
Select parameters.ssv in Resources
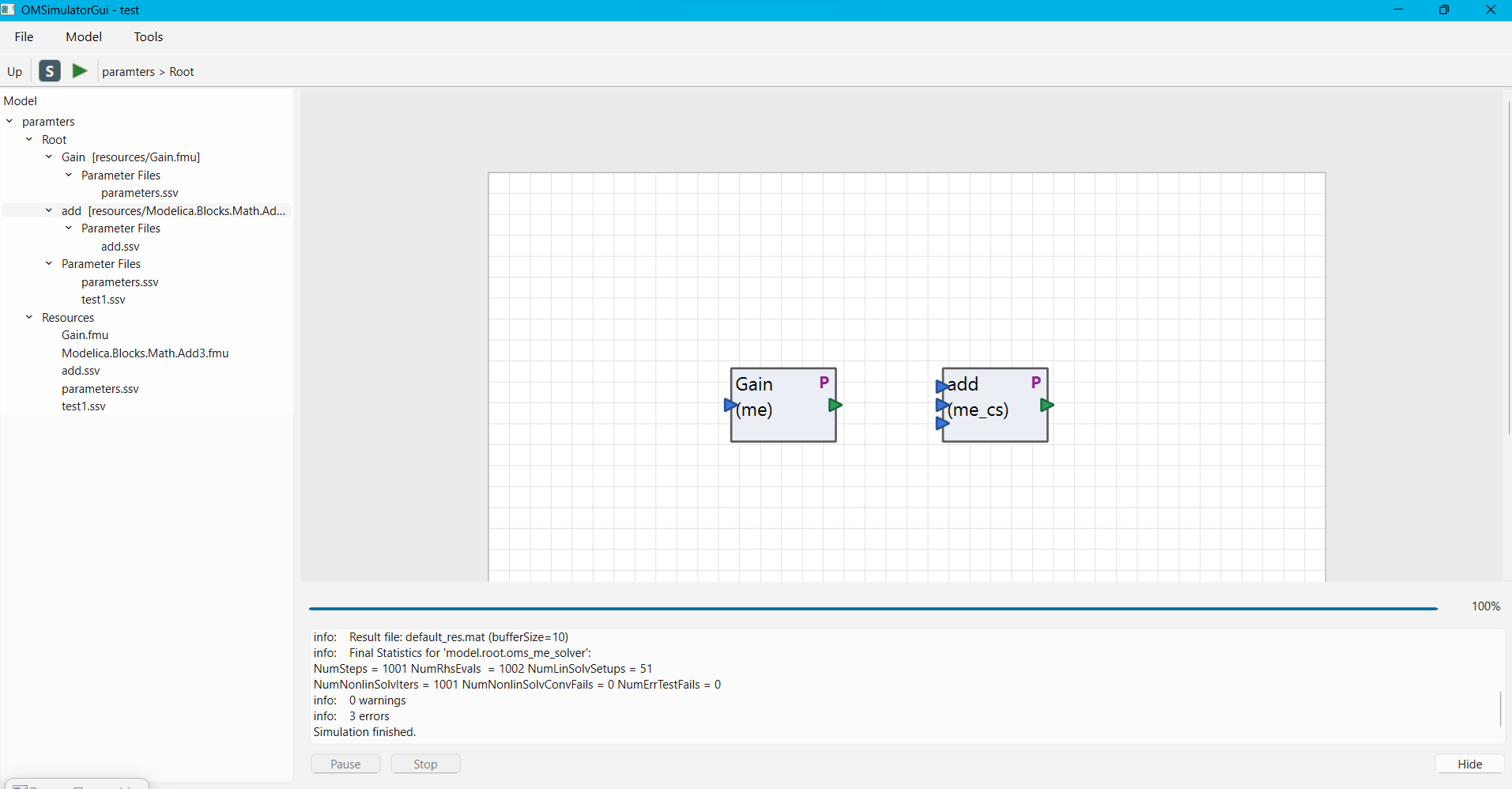point(100,389)
